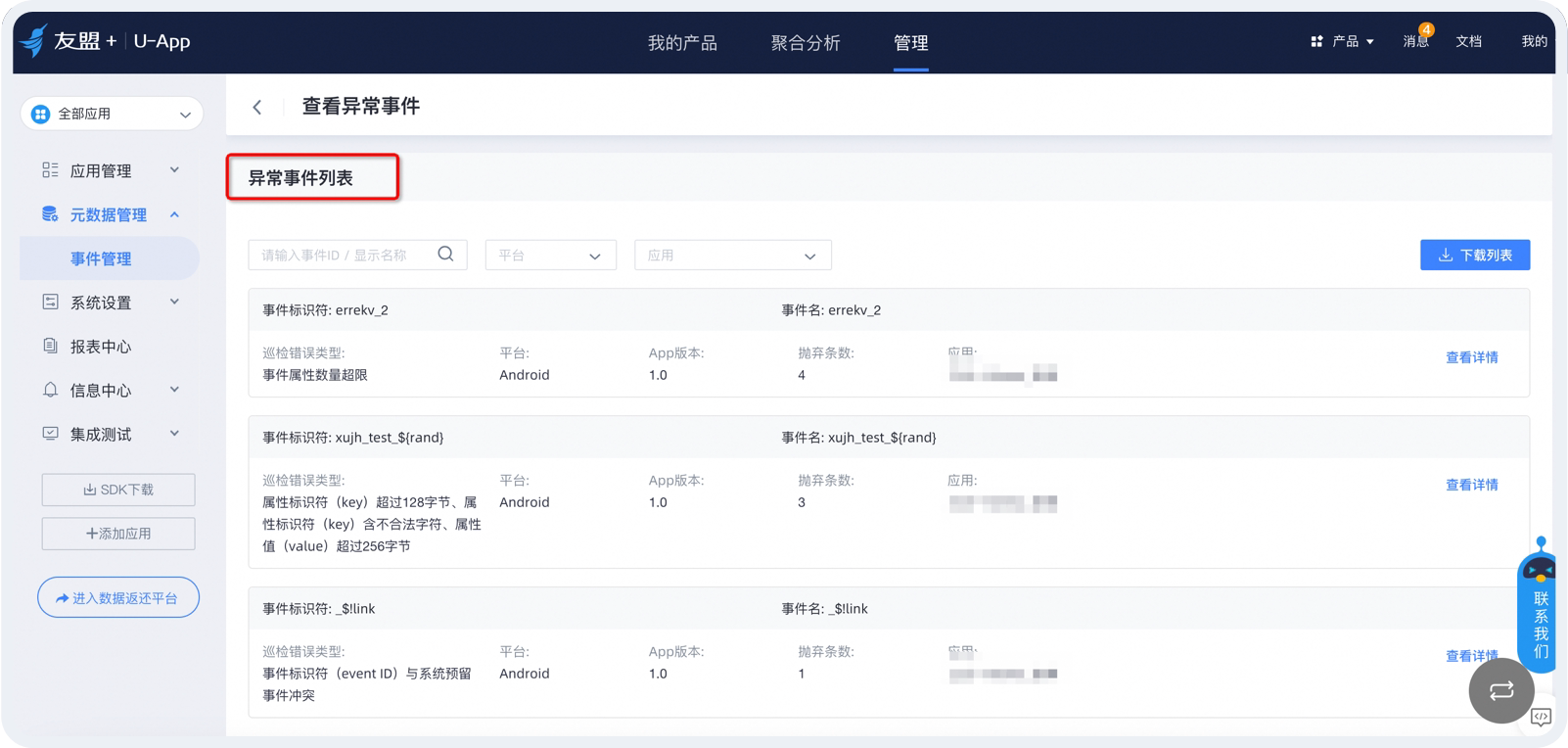Expand the 系统设置 menu
Image resolution: width=1568 pixels, height=748 pixels.
(x=110, y=303)
